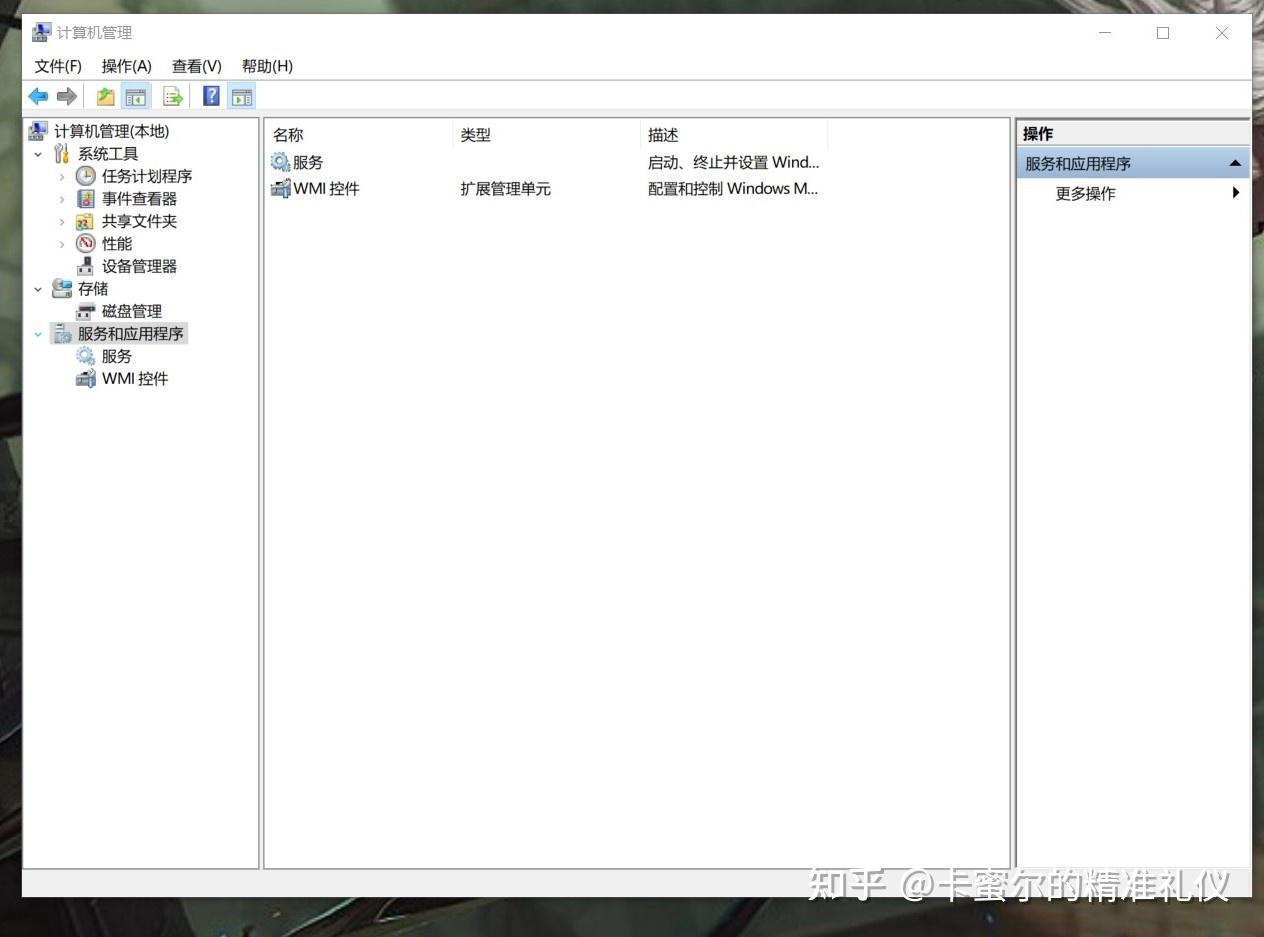The image size is (1264, 937).
Task: Open the 查看(V) menu
Action: click(196, 66)
